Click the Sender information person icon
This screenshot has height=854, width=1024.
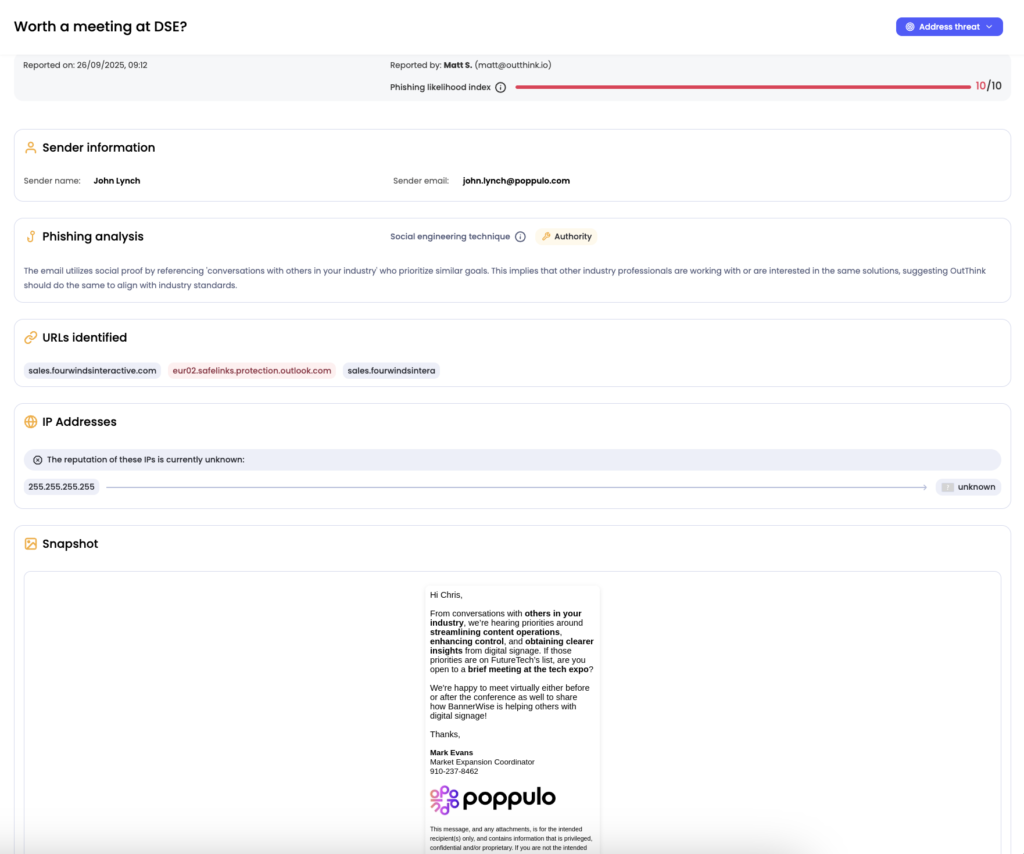click(x=31, y=147)
